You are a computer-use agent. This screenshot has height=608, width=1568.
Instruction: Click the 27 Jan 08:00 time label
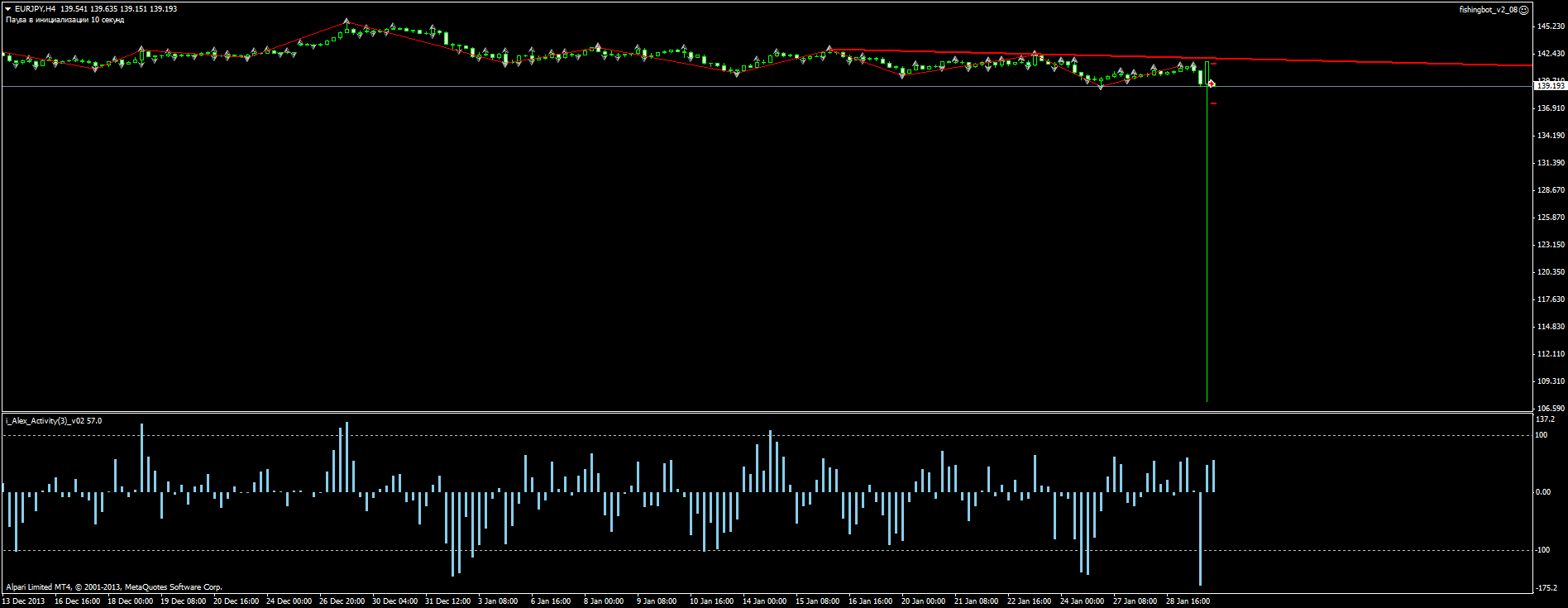[1135, 601]
